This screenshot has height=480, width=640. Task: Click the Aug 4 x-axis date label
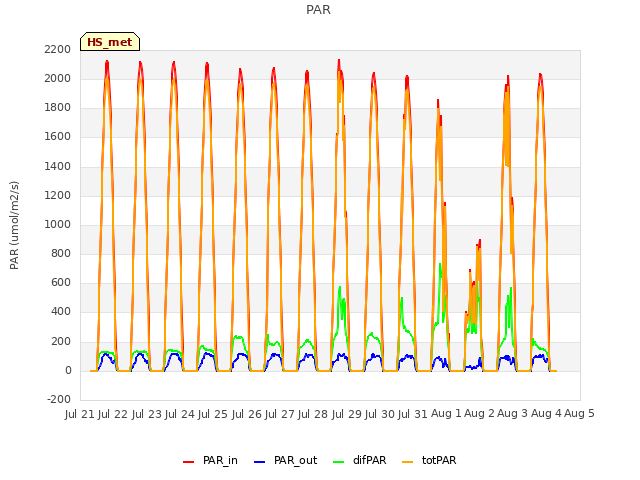[546, 414]
